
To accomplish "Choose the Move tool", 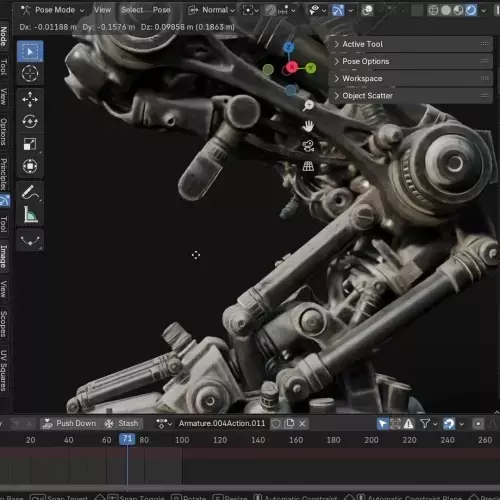I will [x=30, y=99].
